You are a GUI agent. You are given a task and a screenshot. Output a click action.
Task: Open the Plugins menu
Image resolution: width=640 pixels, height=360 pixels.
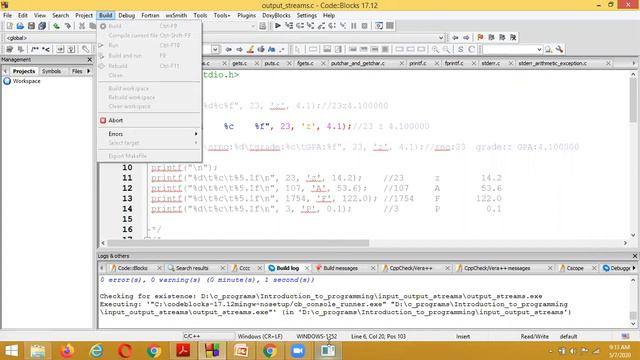click(247, 16)
